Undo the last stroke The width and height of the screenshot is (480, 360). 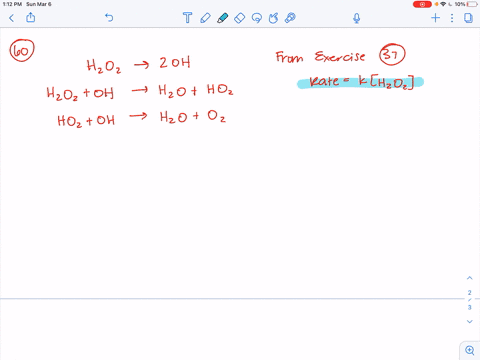[x=109, y=17]
